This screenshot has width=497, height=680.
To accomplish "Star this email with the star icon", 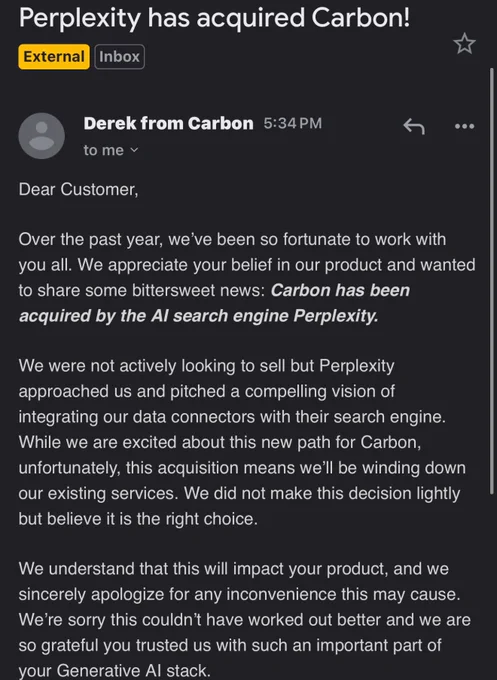I will tap(464, 44).
